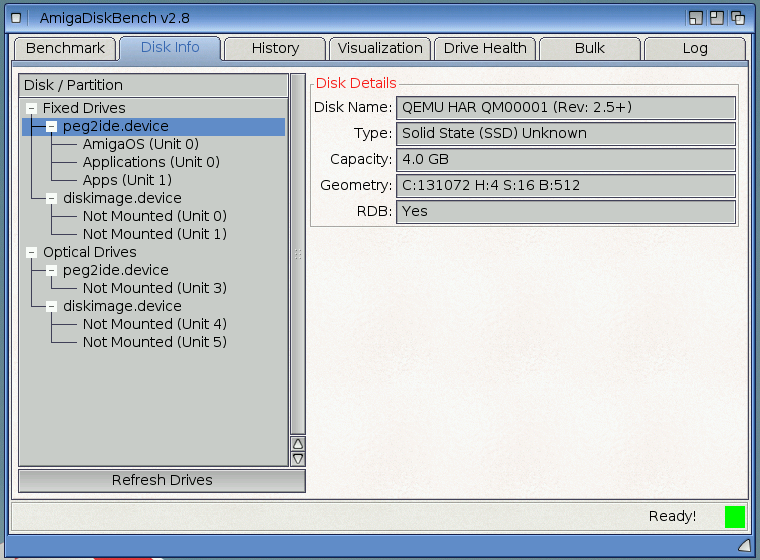The width and height of the screenshot is (760, 560).
Task: Select the AmigaOS (Unit 0) partition
Action: point(140,144)
